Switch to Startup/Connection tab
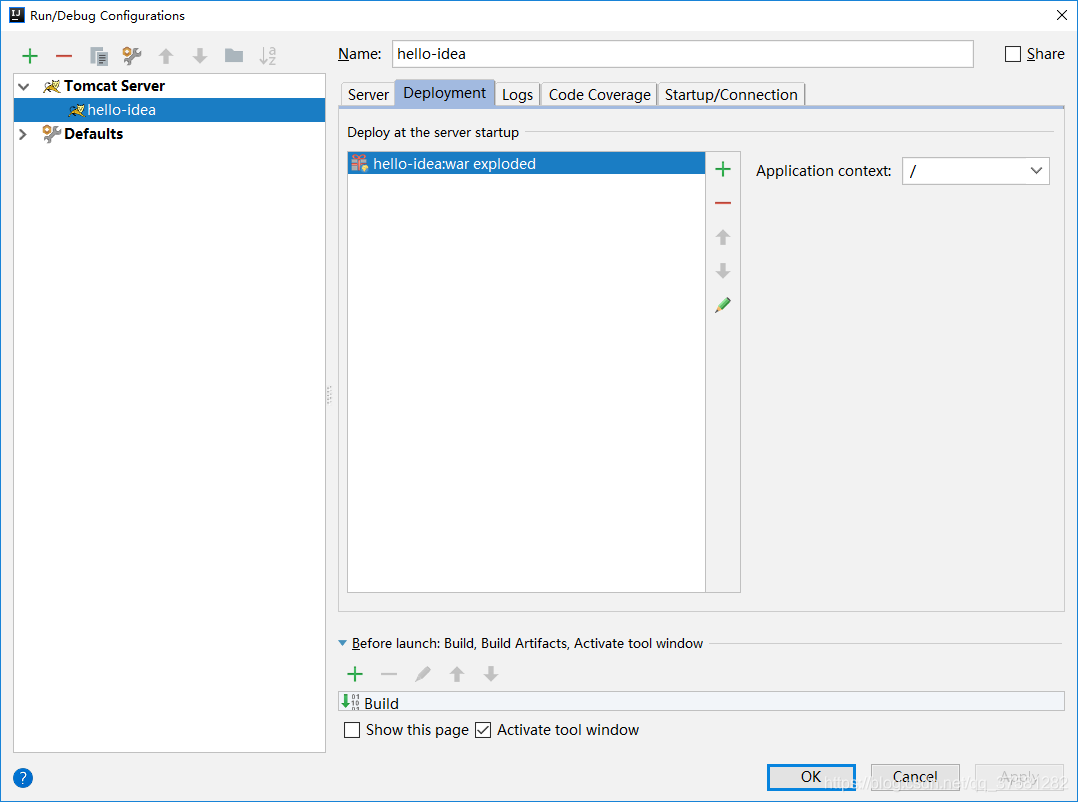The width and height of the screenshot is (1078, 802). [x=731, y=95]
